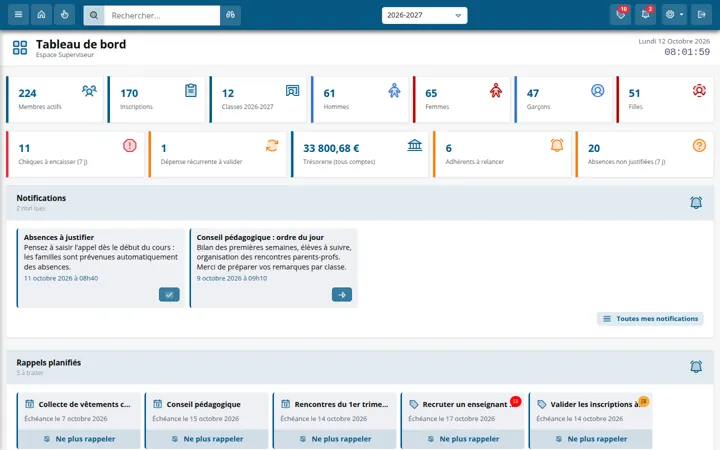
Task: Click the alert icon on Chèques à encaisser
Action: tap(129, 146)
